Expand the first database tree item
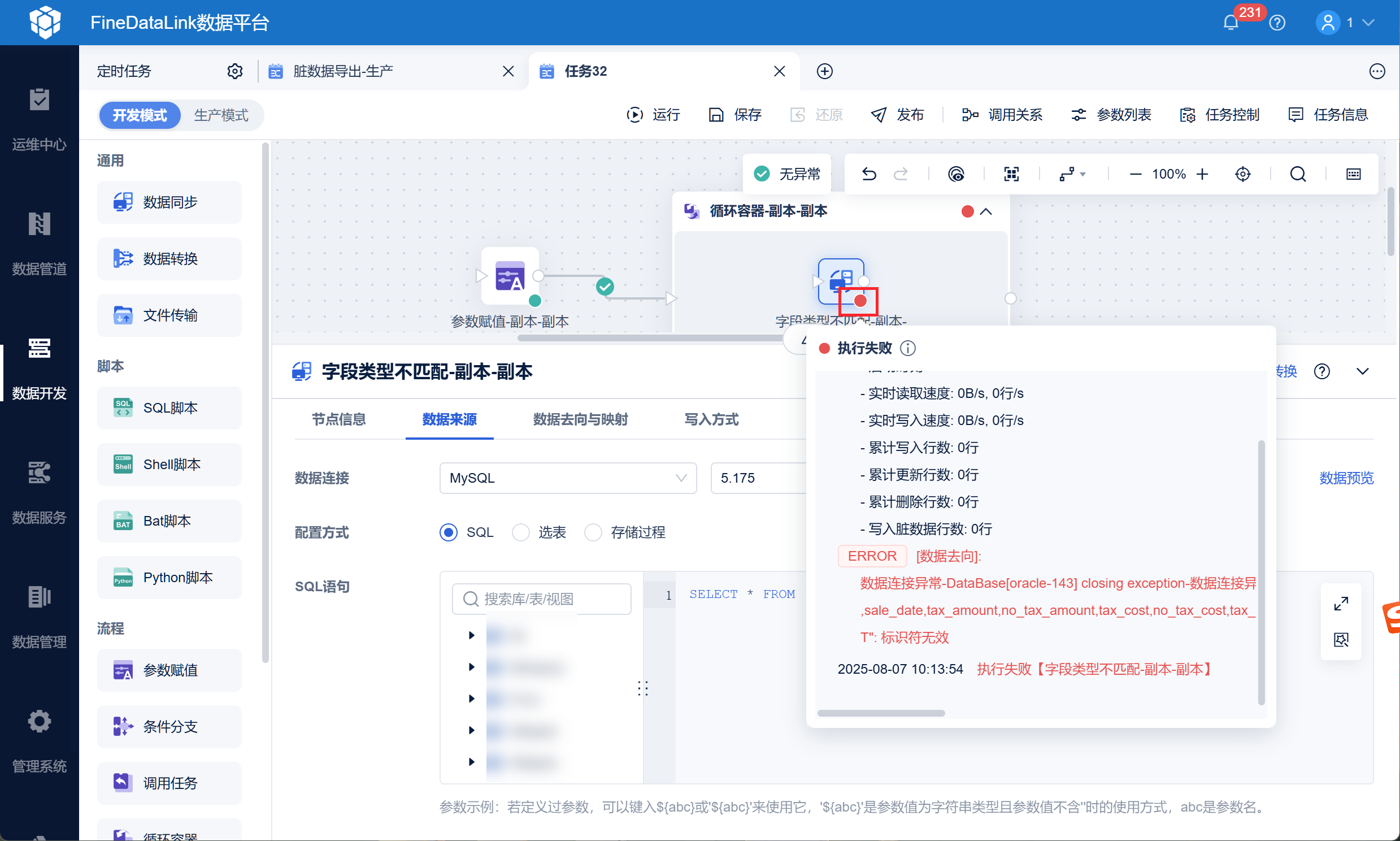1400x841 pixels. (x=471, y=635)
